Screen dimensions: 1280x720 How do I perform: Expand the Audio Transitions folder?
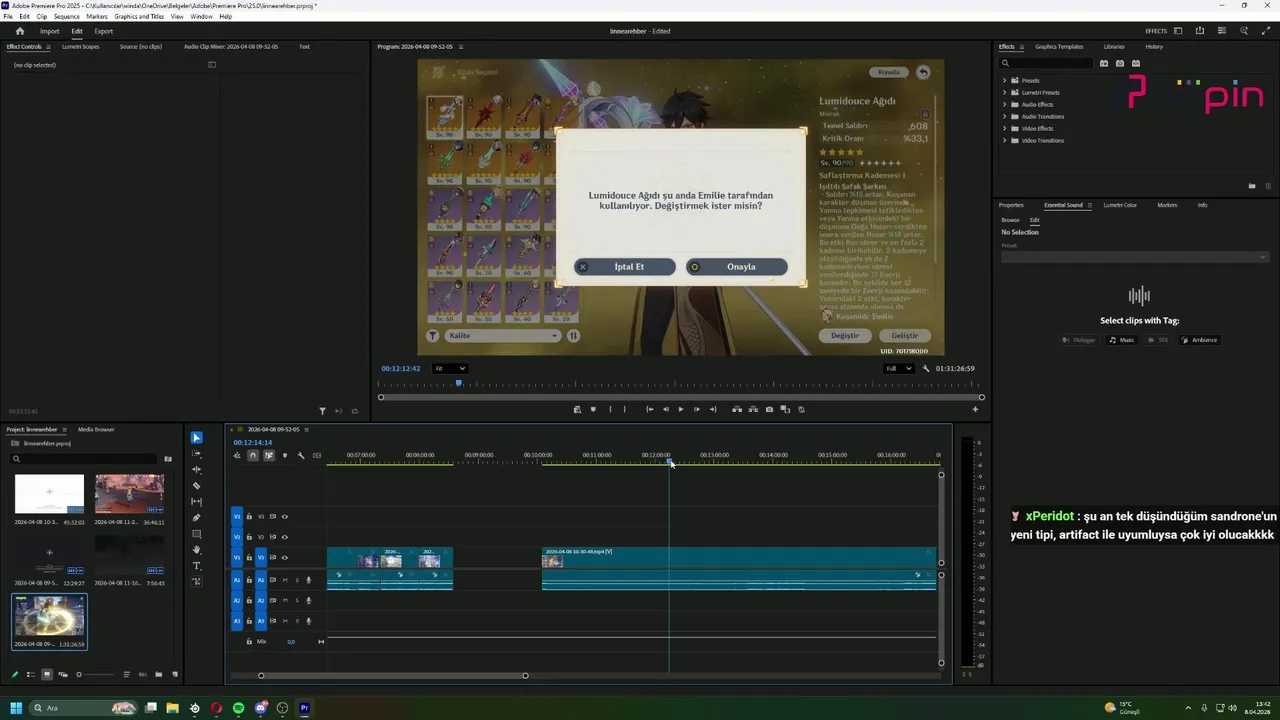coord(1005,116)
